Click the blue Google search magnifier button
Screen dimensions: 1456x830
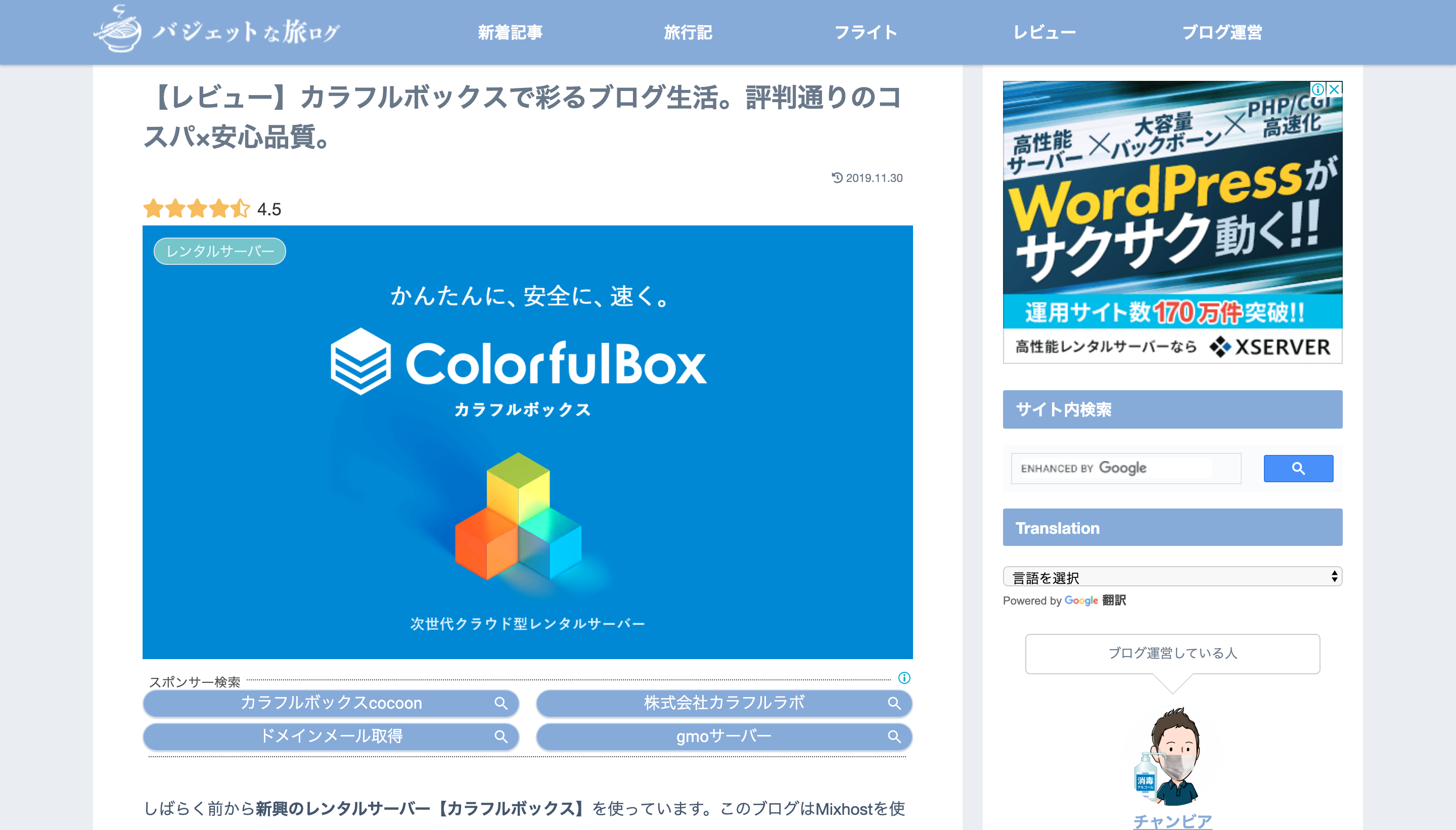1298,468
